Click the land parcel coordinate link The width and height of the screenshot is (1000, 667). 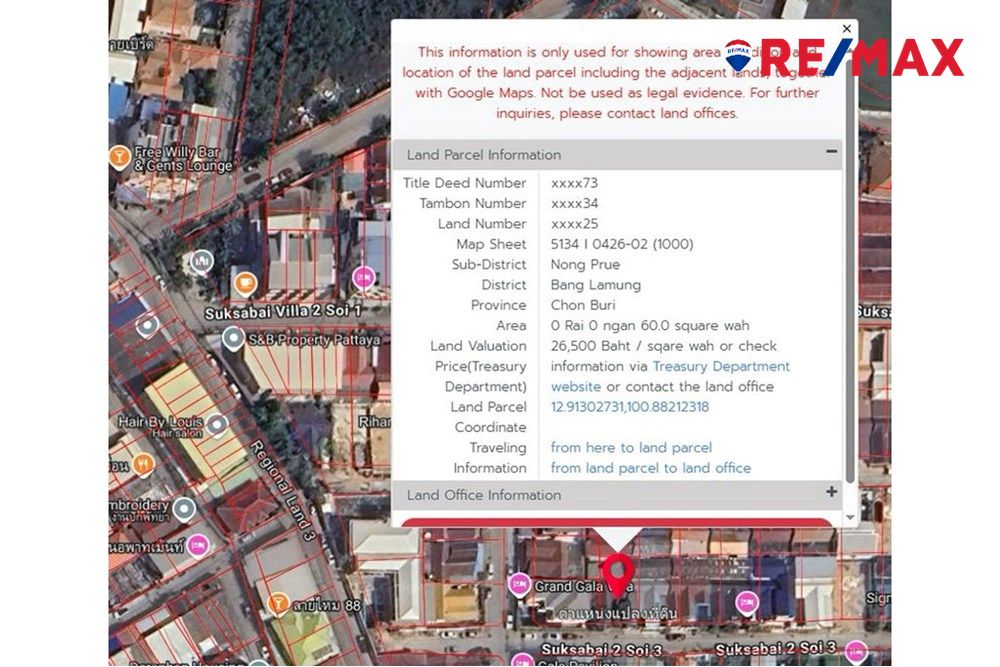630,407
